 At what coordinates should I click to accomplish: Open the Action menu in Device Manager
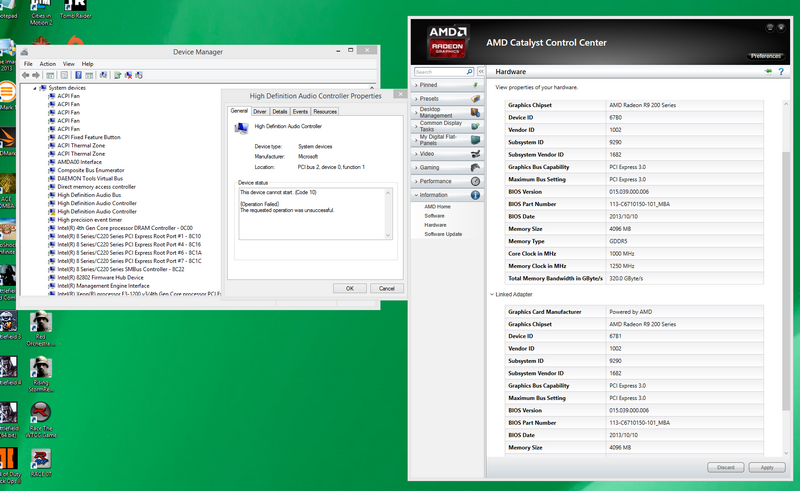48,63
